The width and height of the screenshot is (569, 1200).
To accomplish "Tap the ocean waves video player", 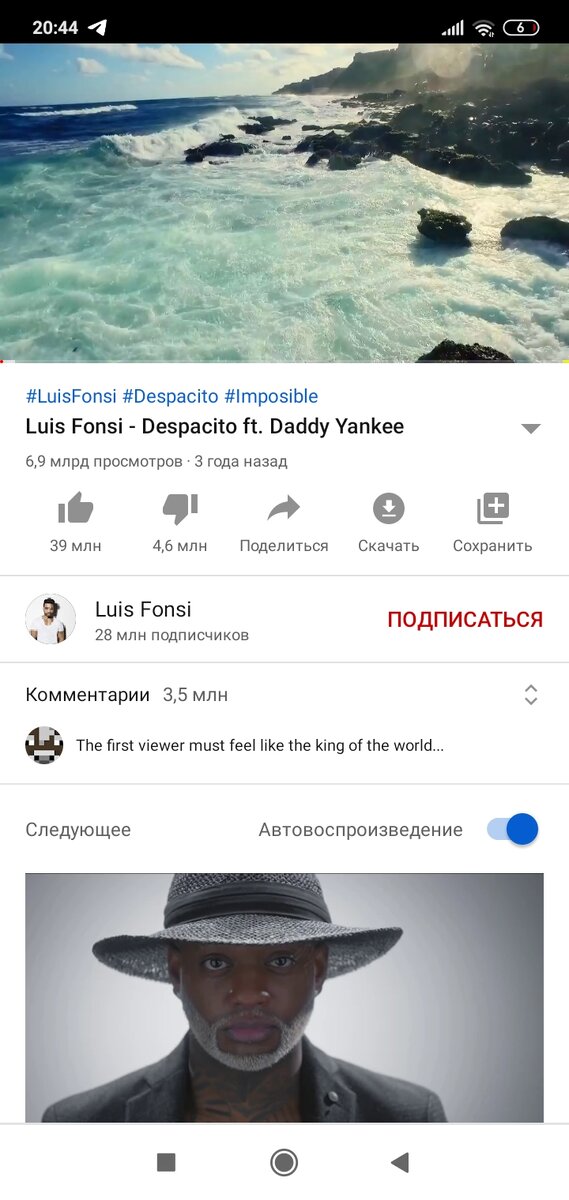I will [x=284, y=202].
